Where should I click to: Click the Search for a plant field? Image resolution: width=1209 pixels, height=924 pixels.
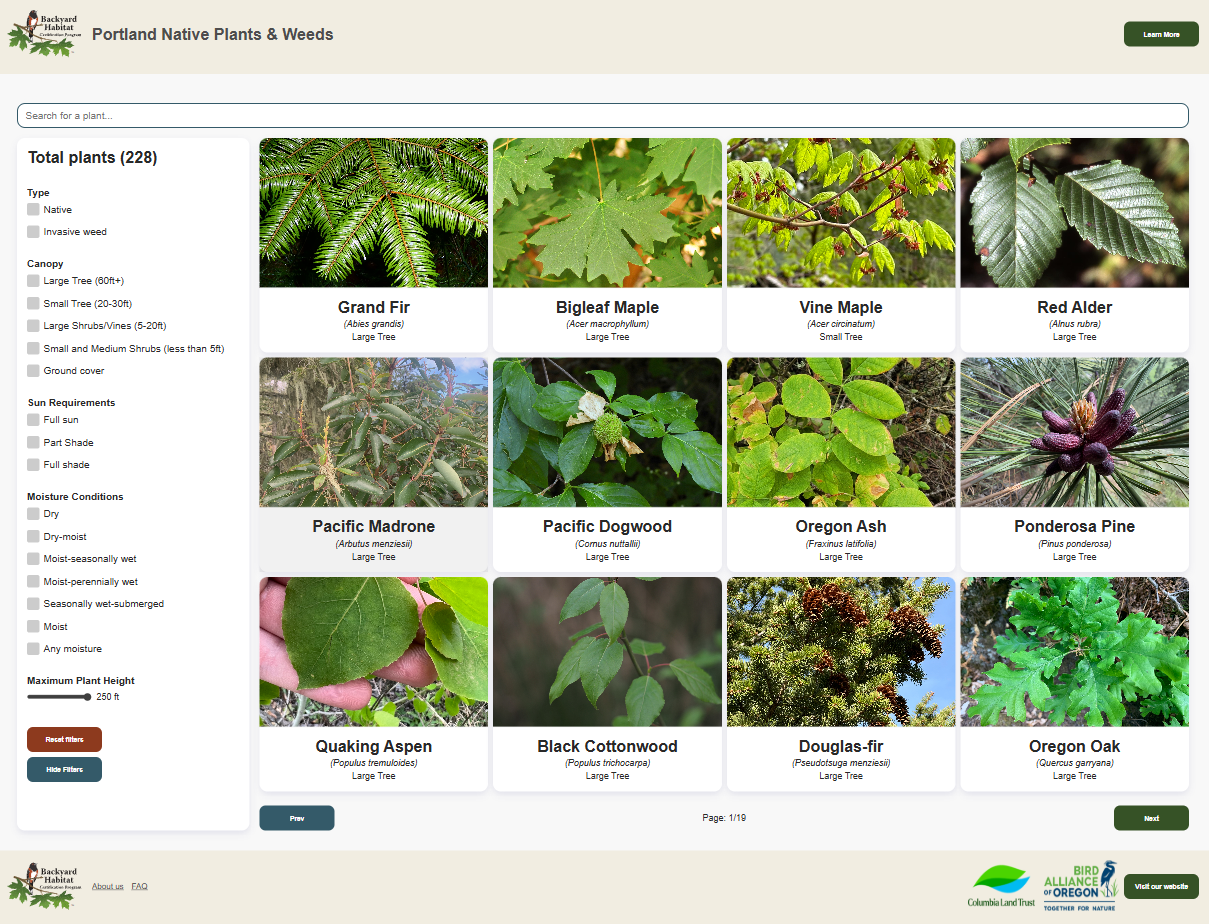point(603,115)
